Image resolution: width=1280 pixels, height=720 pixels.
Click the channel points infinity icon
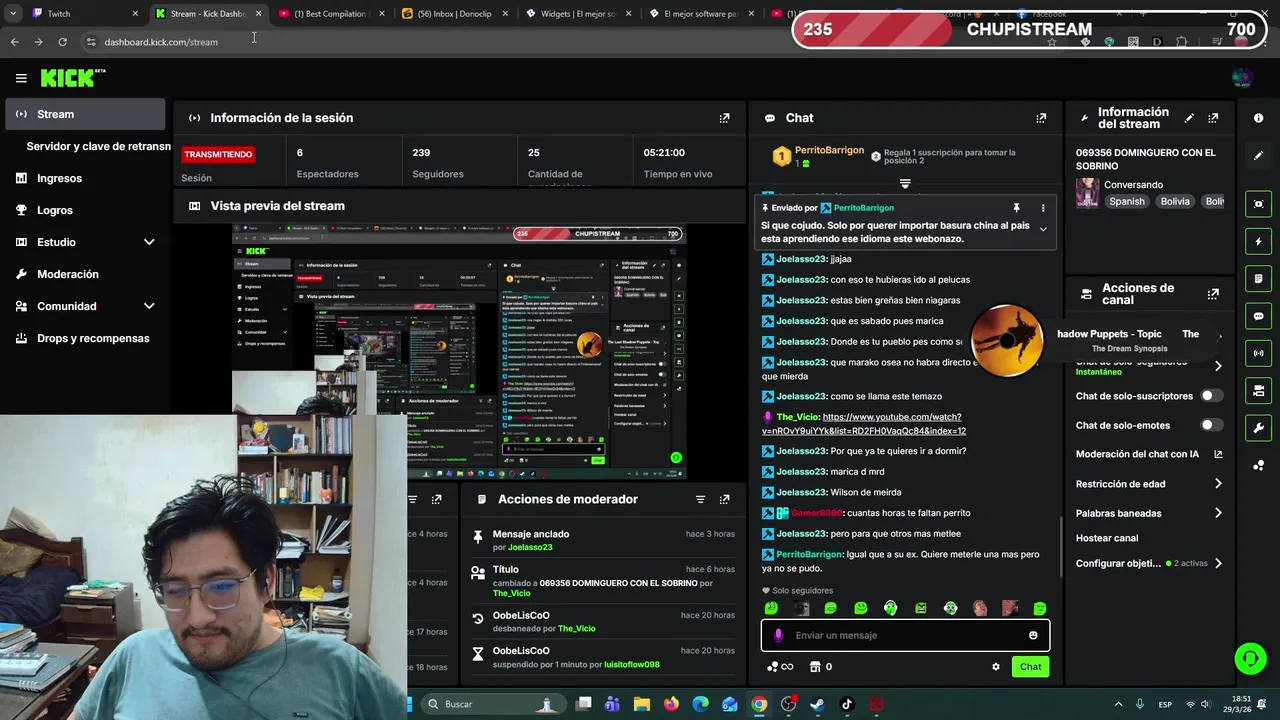[779, 667]
